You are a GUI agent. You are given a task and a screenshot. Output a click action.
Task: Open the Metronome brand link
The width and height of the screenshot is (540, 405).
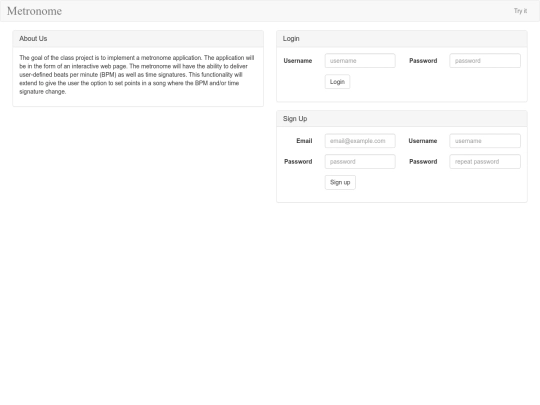[x=34, y=11]
